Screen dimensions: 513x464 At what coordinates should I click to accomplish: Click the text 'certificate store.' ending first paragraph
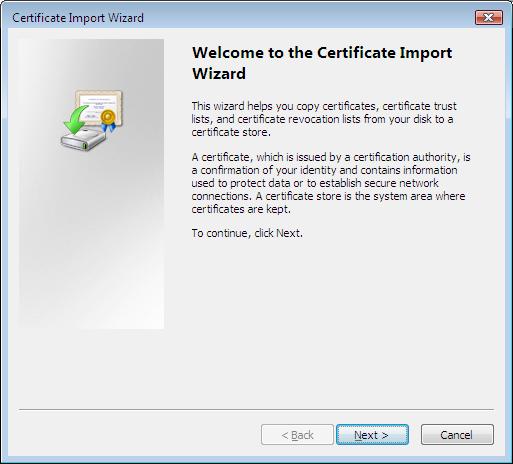231,132
